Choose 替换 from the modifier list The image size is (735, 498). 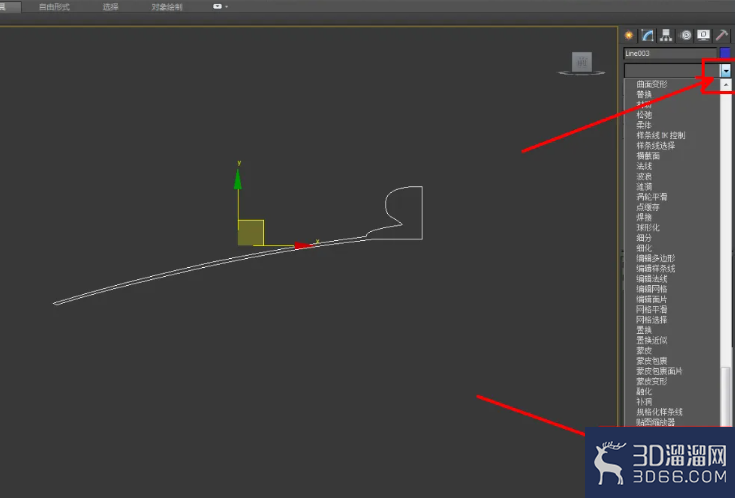tap(644, 95)
